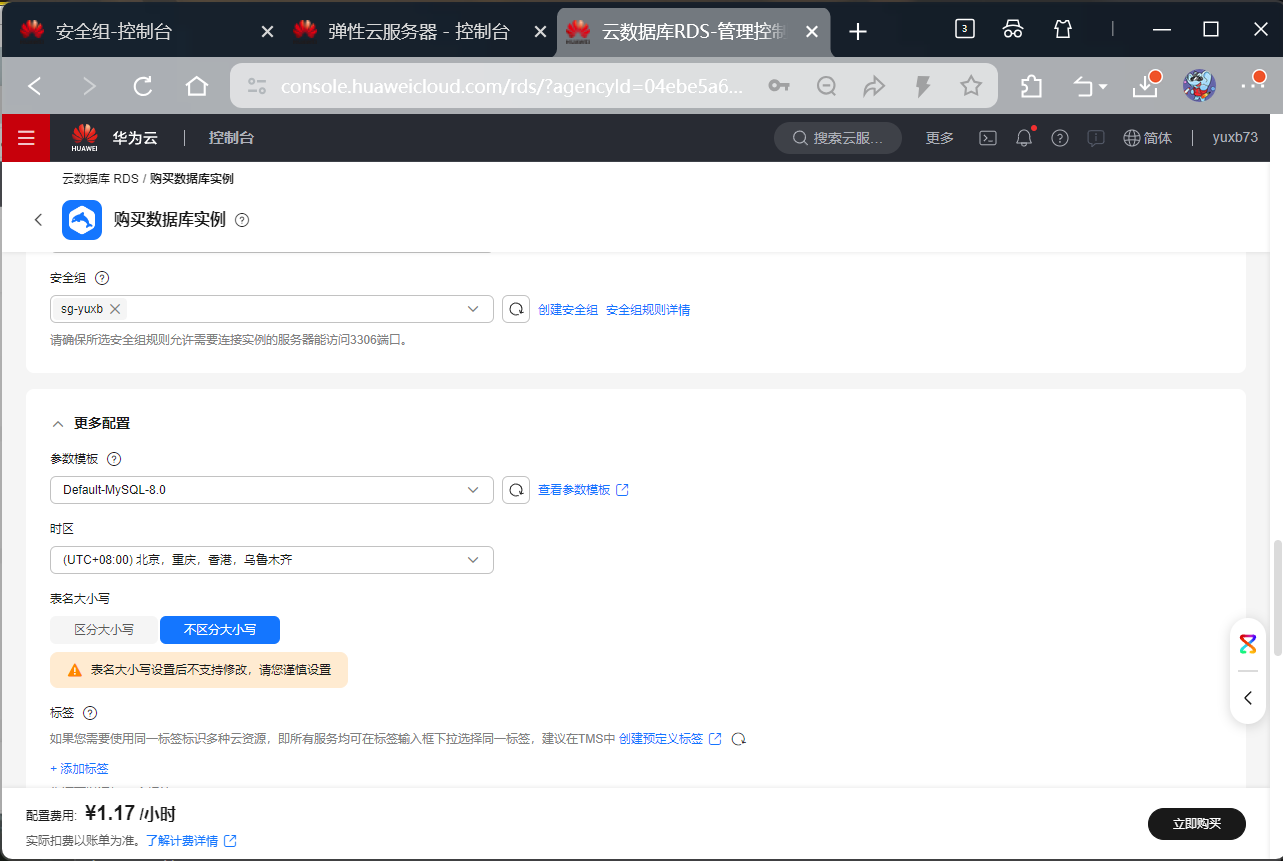
Task: Bookmark this page with the star
Action: [x=970, y=87]
